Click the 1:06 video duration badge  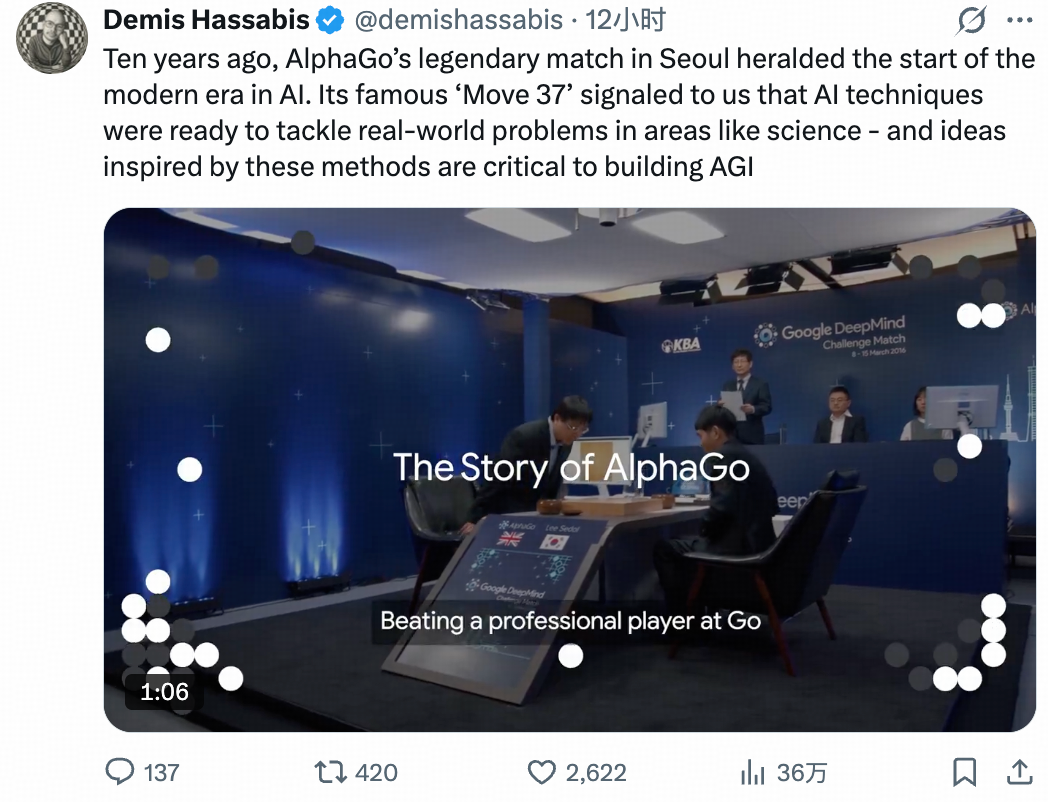point(164,691)
